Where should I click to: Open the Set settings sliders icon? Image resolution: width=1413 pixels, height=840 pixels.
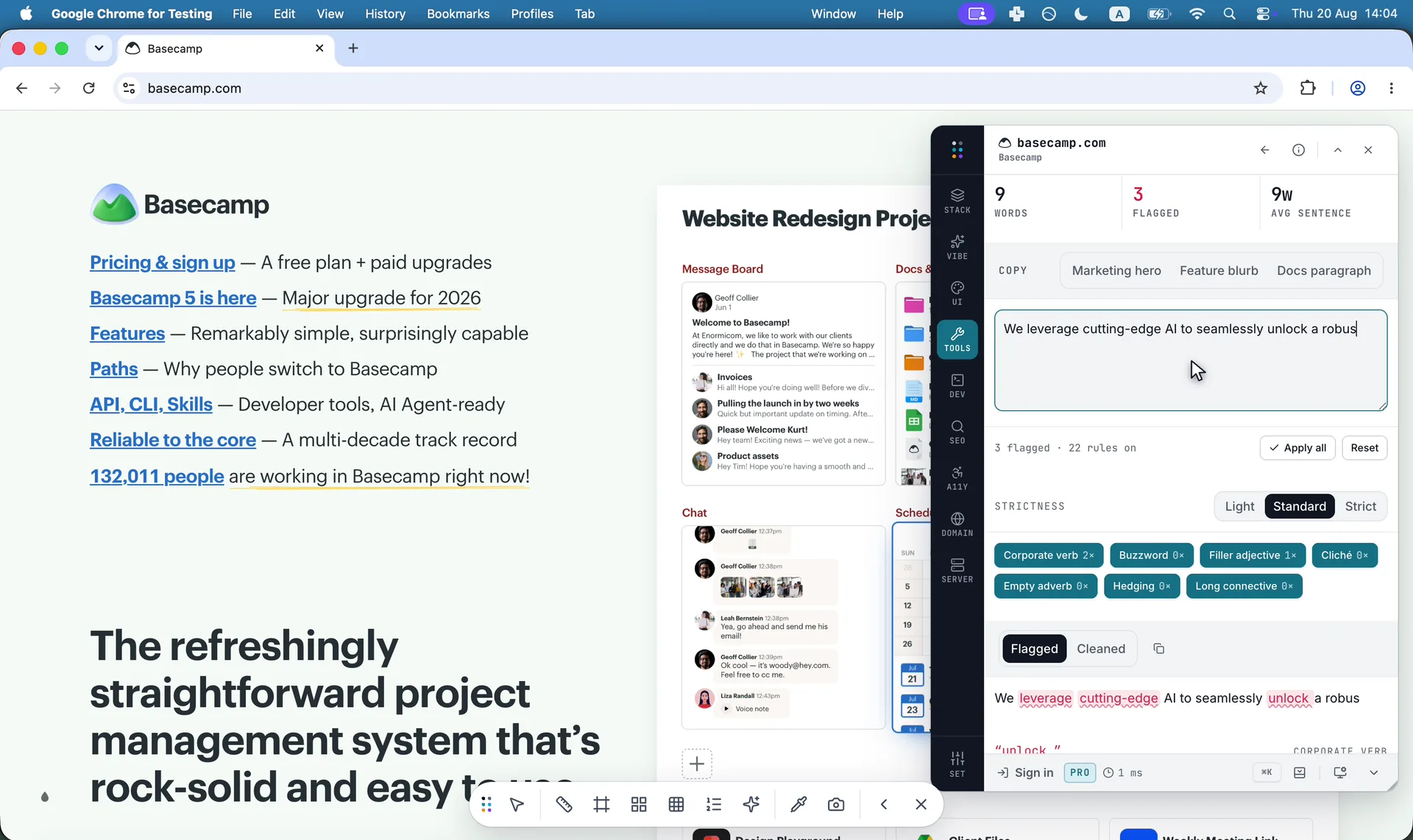(957, 764)
